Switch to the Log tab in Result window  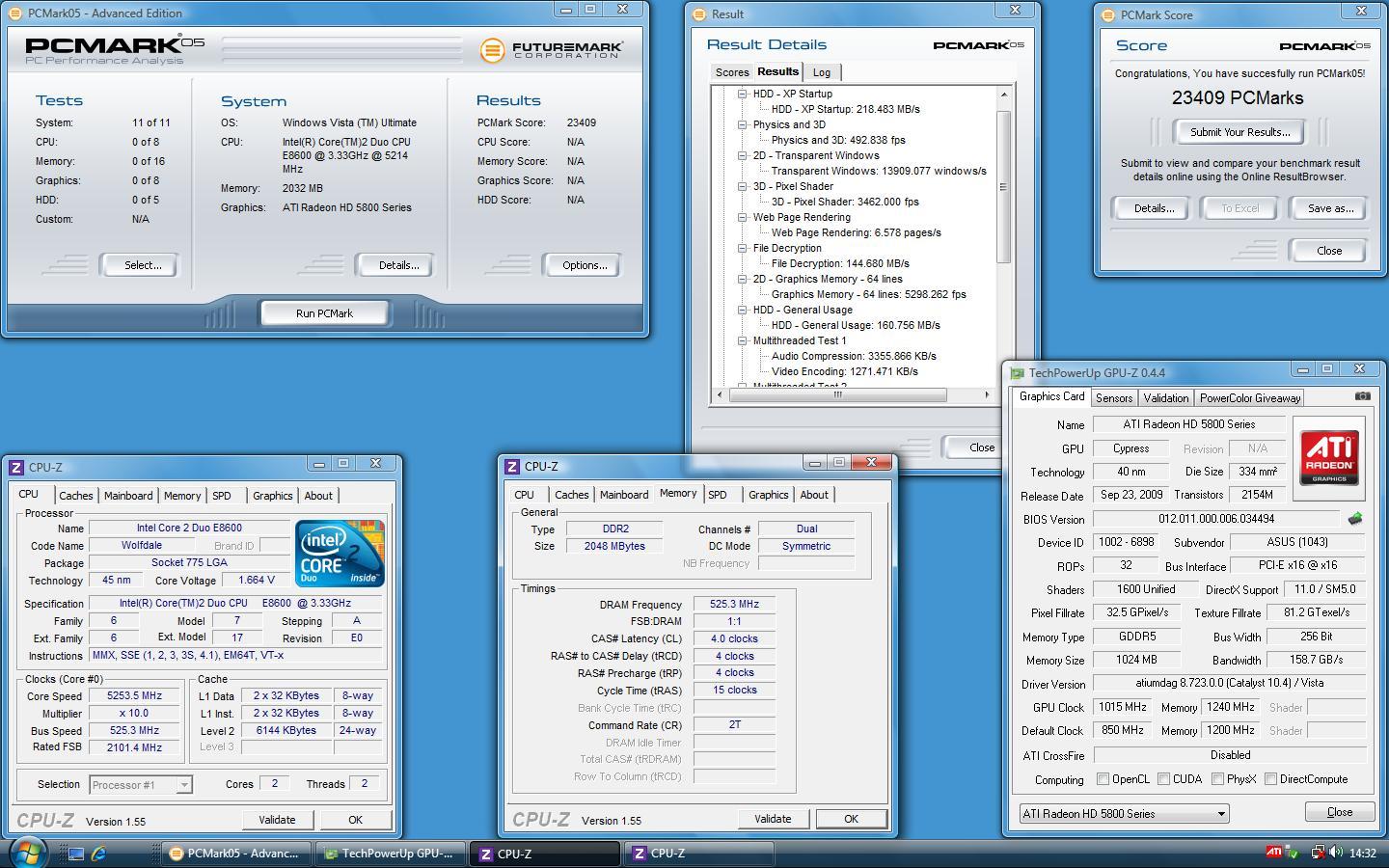(x=822, y=72)
